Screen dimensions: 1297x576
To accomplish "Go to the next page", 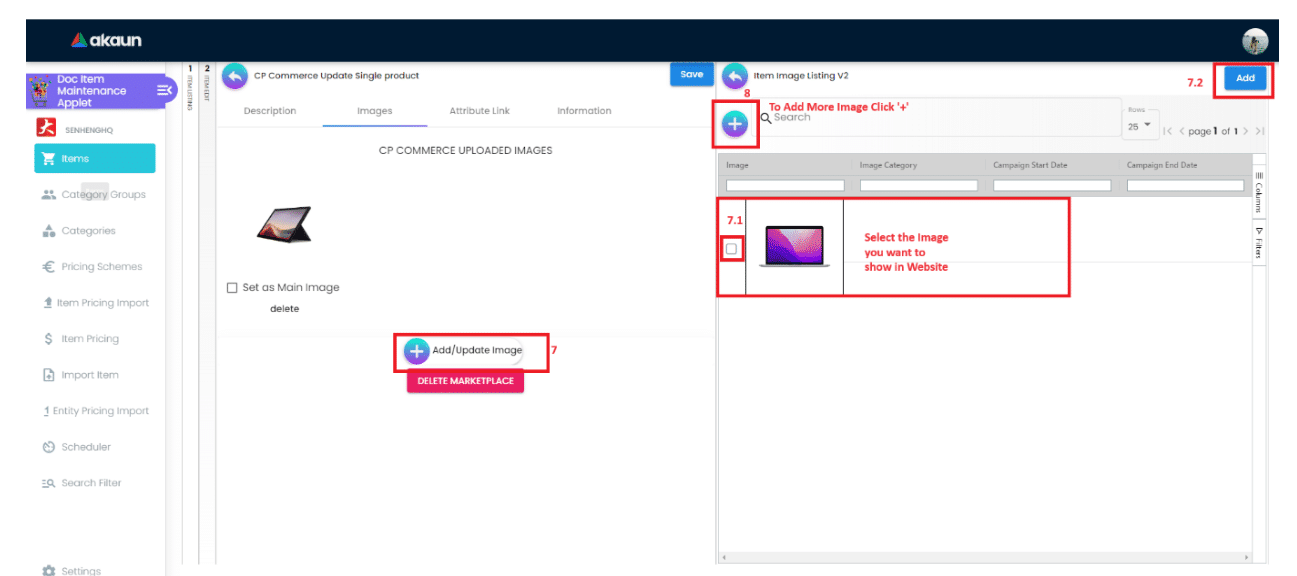I will 1245,132.
